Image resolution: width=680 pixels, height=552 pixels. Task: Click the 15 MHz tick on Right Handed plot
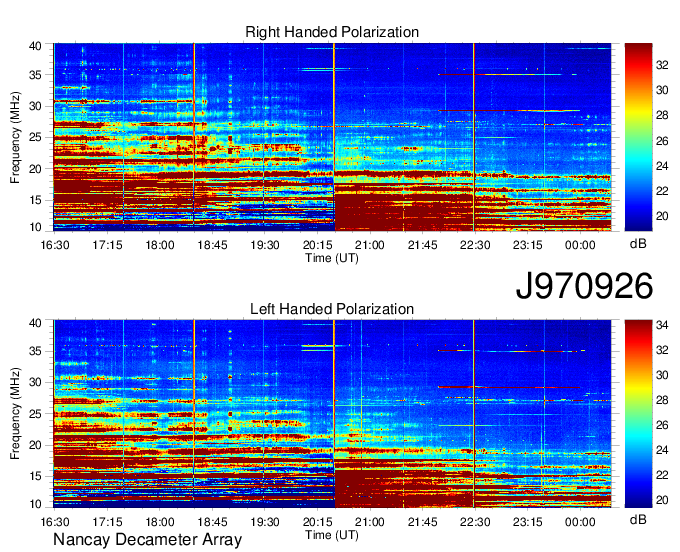36,200
